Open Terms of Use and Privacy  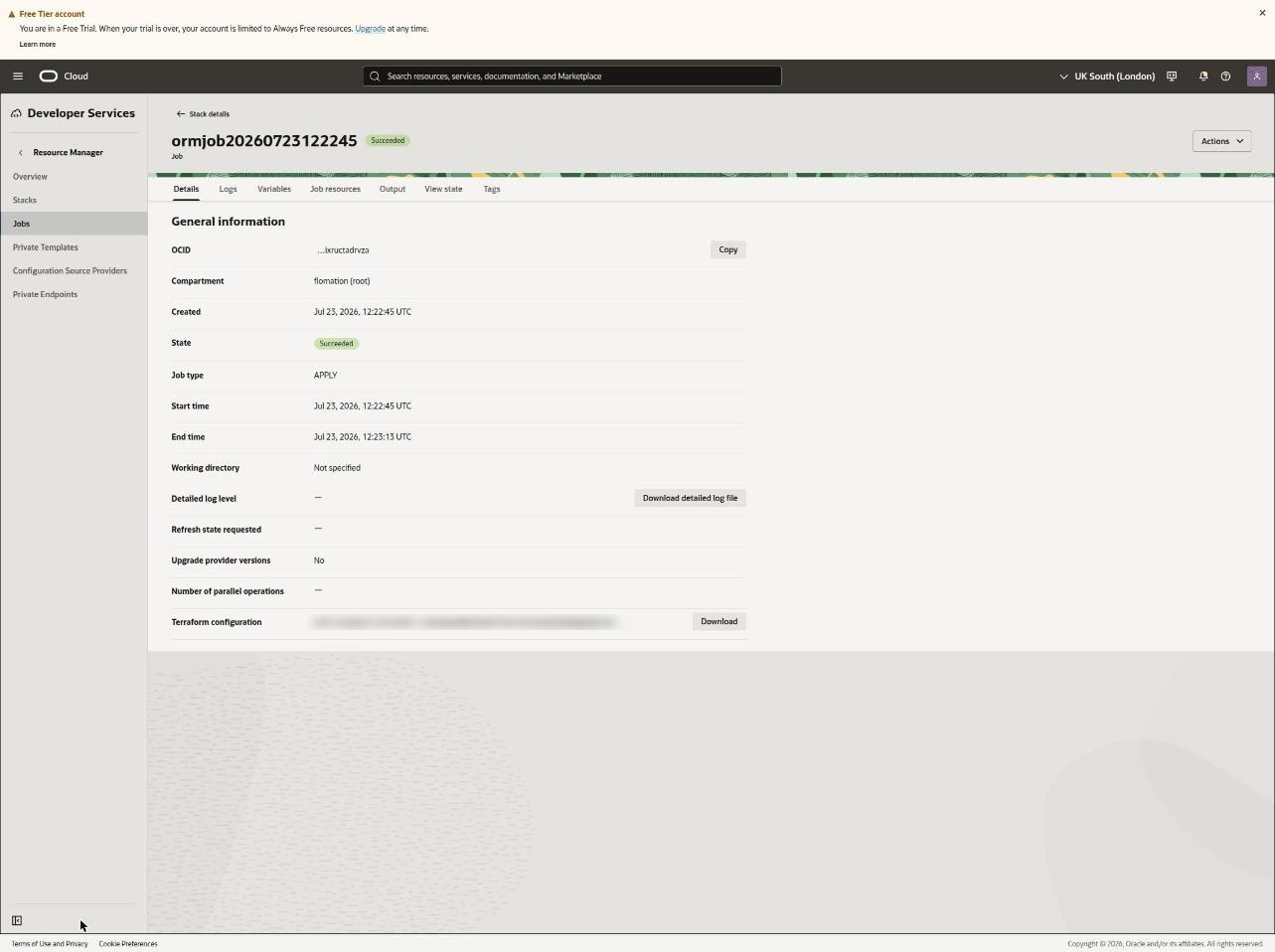click(50, 944)
